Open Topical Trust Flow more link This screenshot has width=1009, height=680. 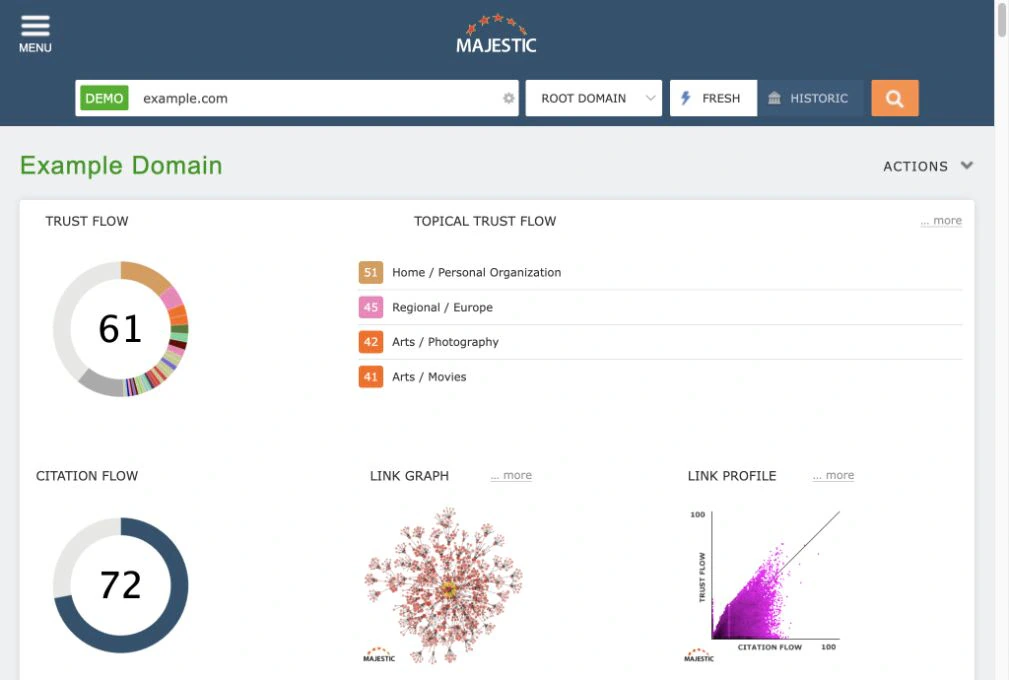coord(940,221)
